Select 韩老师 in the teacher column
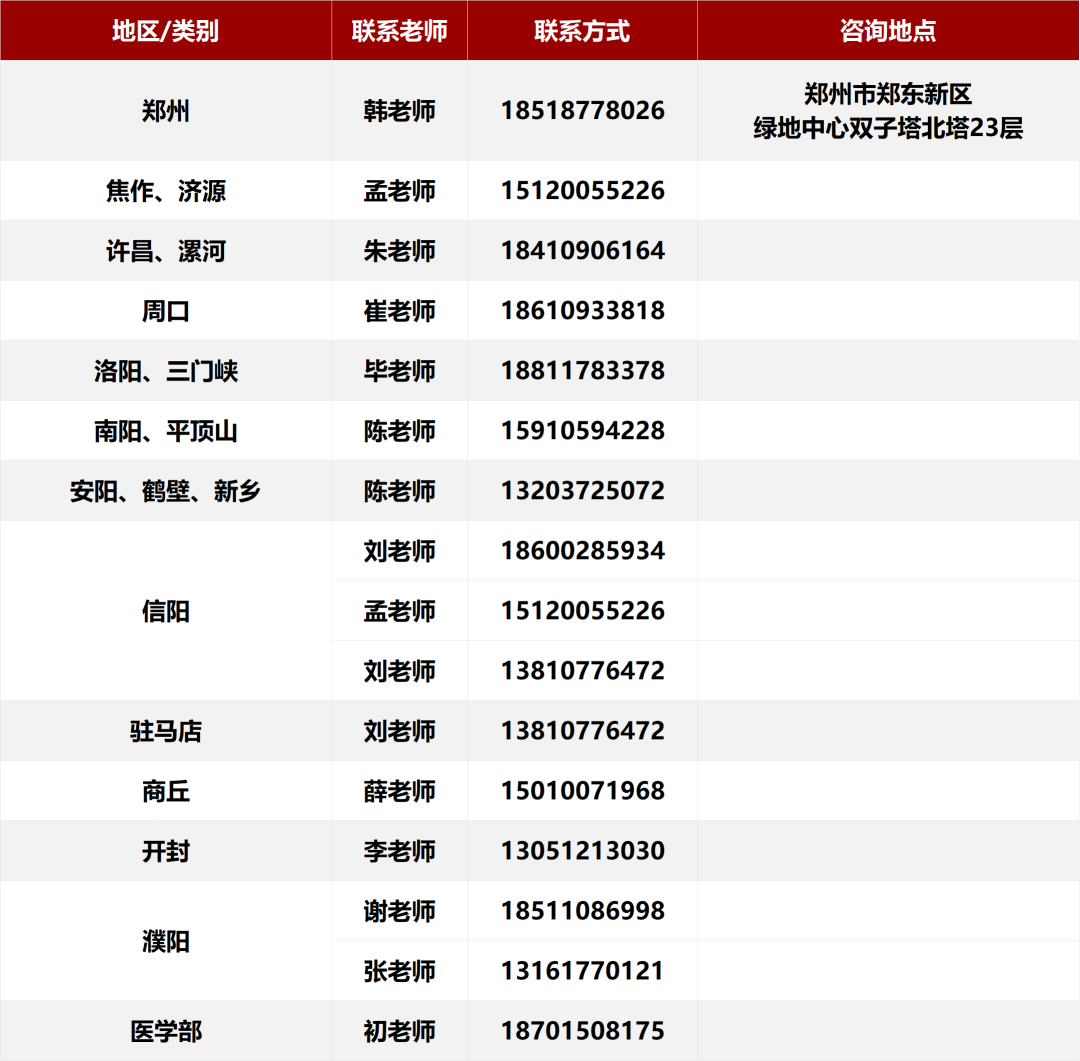 coord(399,111)
